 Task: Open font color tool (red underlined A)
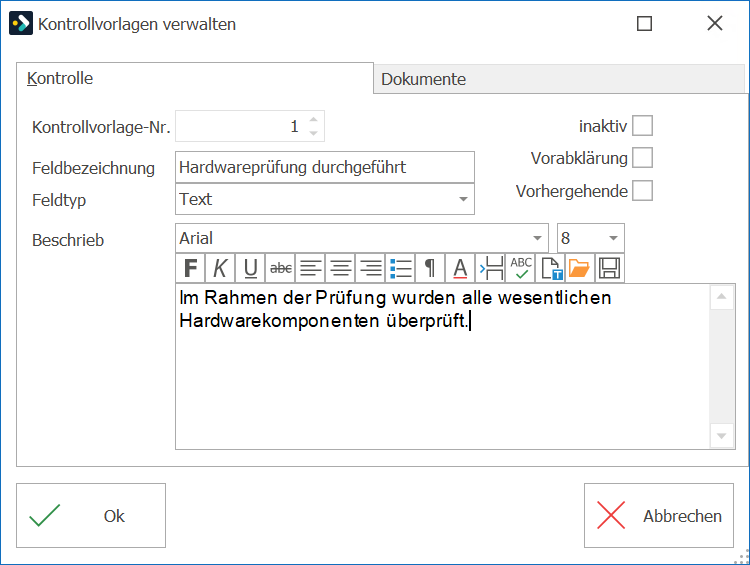click(460, 268)
